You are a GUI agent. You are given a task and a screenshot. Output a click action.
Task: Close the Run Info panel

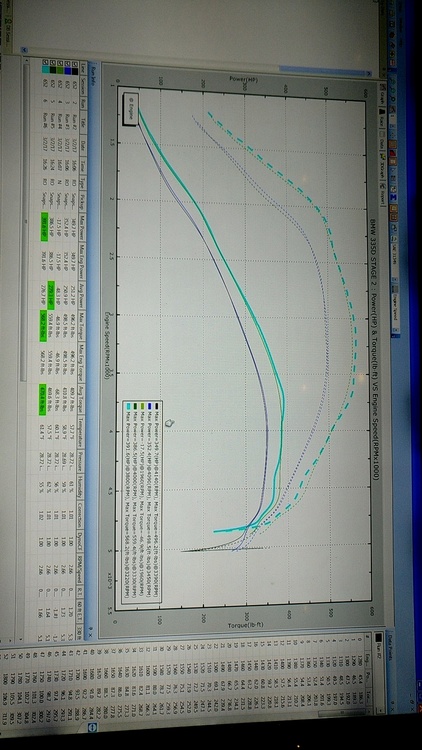(x=91, y=636)
